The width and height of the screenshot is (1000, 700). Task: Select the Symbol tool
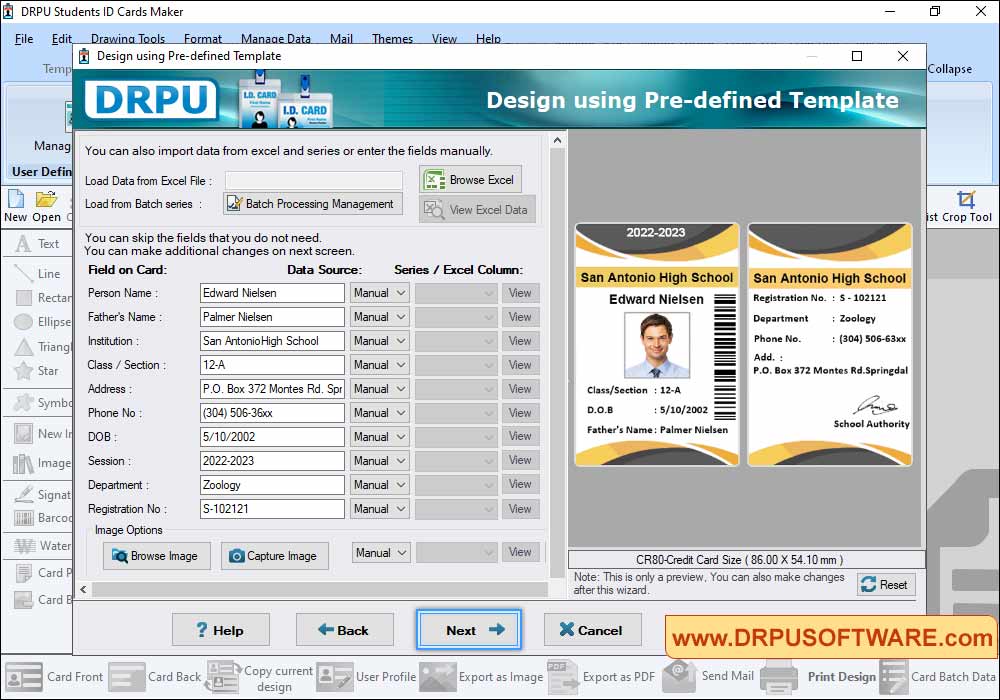(42, 403)
